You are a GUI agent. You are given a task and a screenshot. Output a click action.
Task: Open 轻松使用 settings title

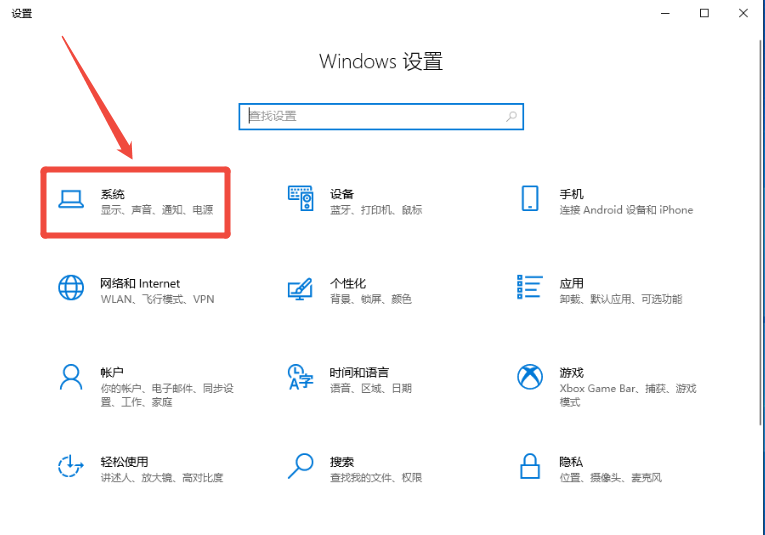(x=124, y=462)
